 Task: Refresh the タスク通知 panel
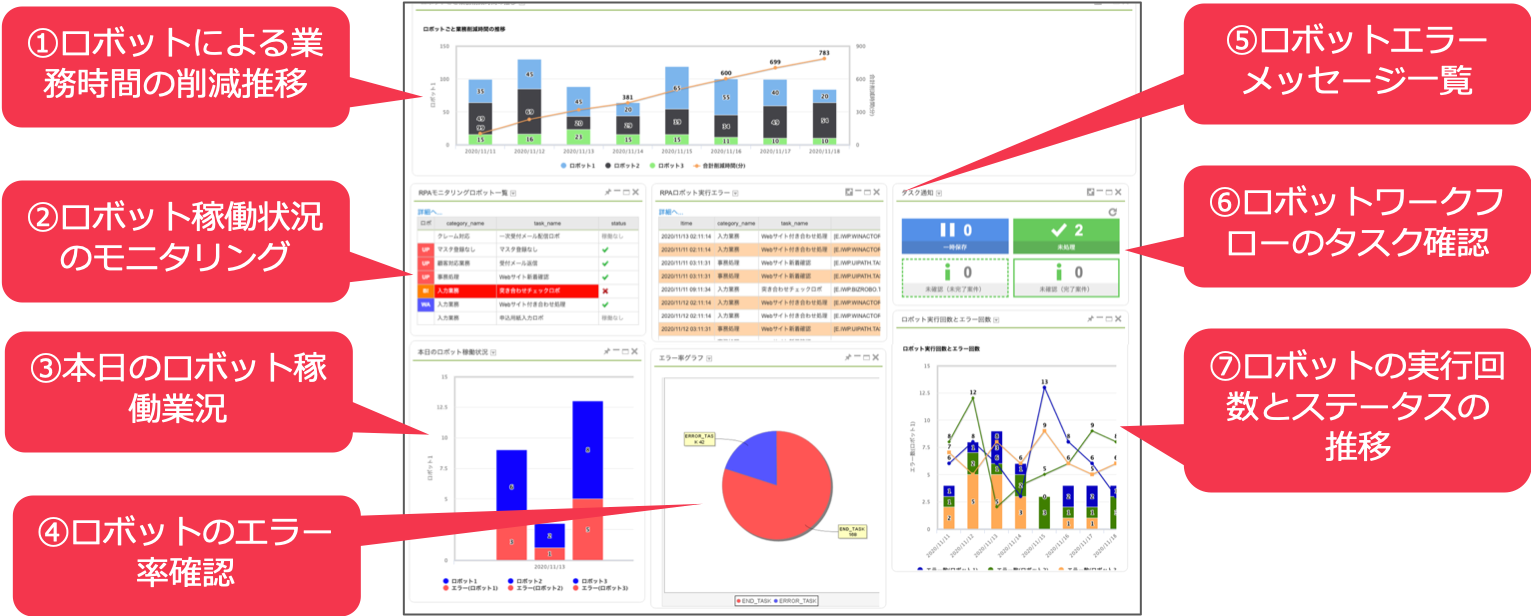point(1112,212)
